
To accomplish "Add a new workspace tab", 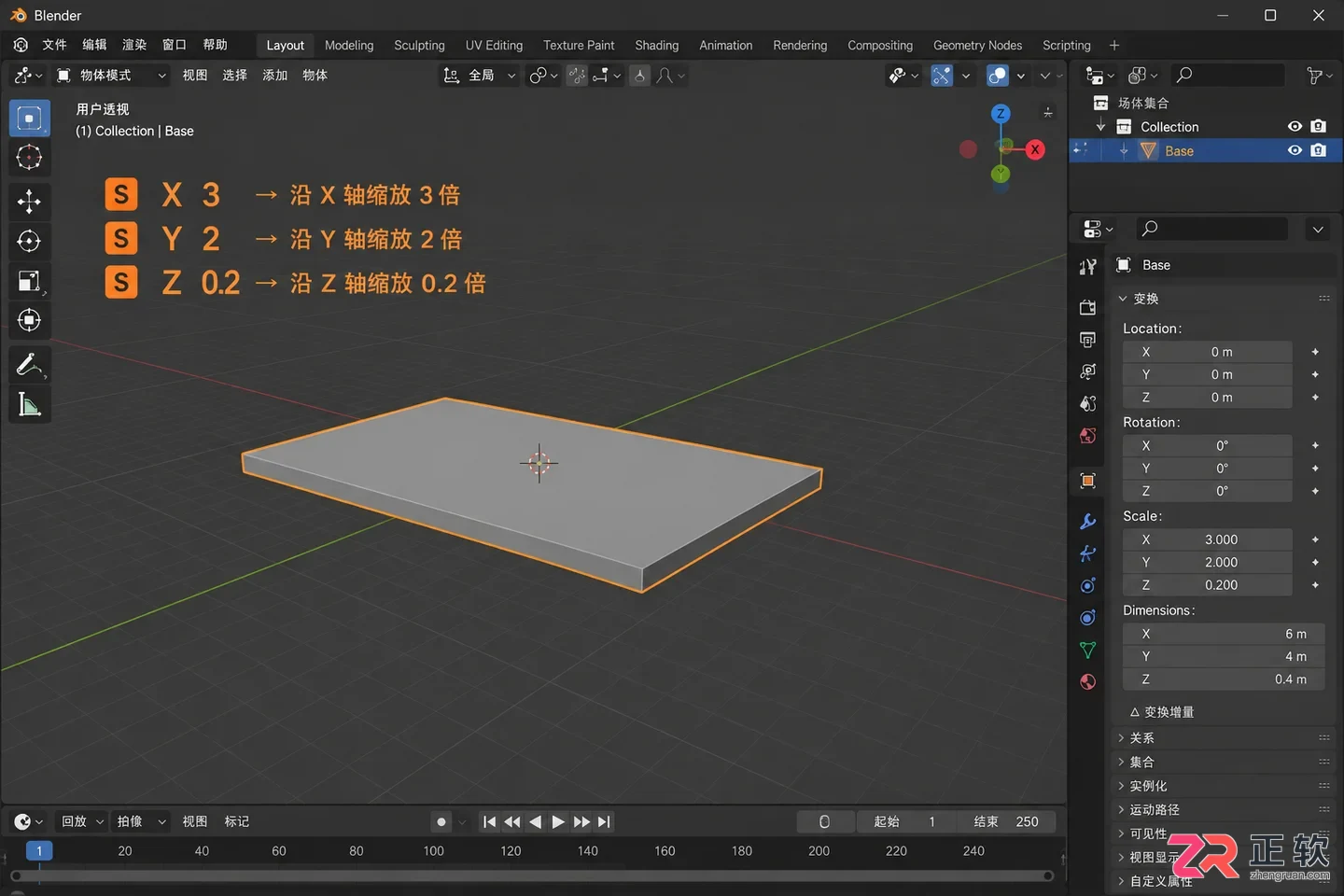I will (1114, 45).
